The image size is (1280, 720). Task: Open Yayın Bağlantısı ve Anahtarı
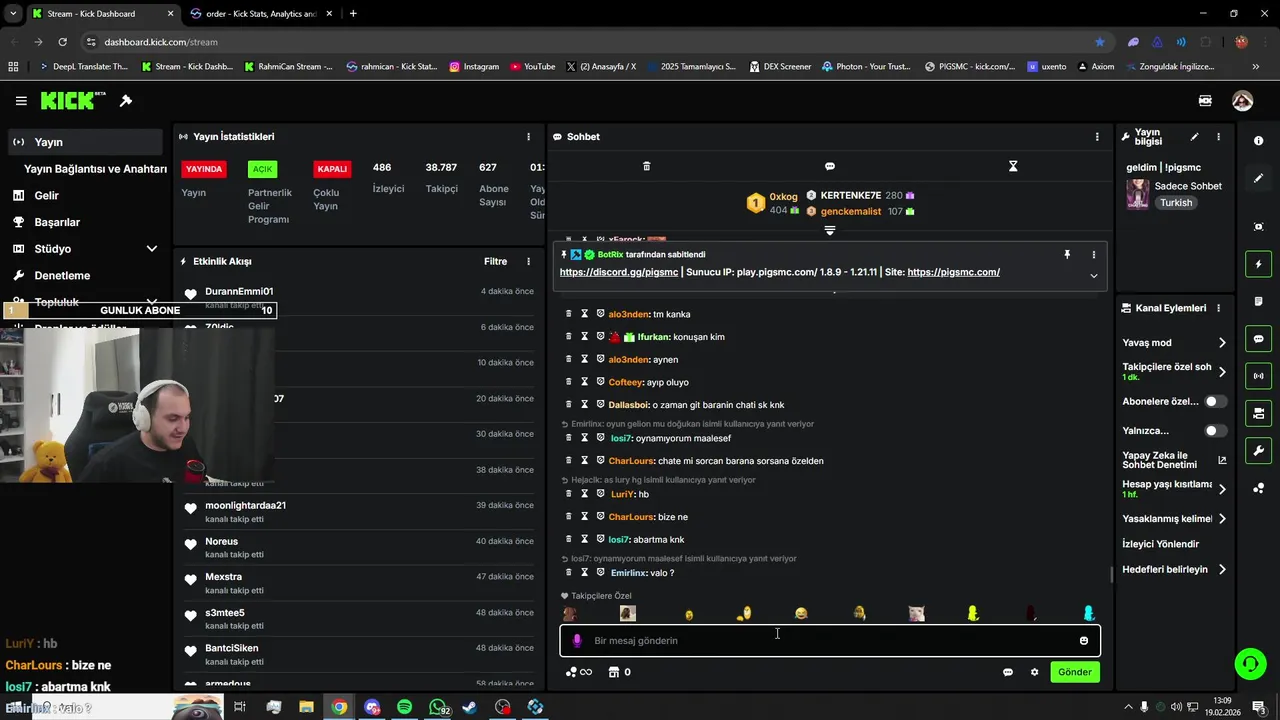(95, 169)
